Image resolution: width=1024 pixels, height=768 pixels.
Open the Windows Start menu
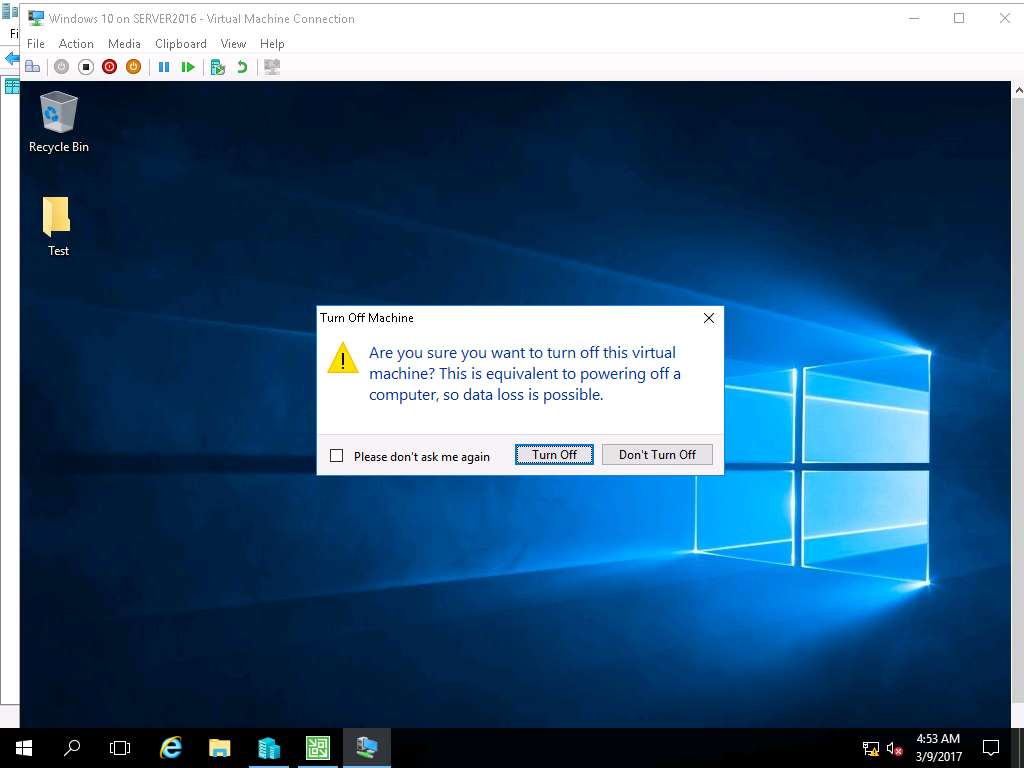24,748
